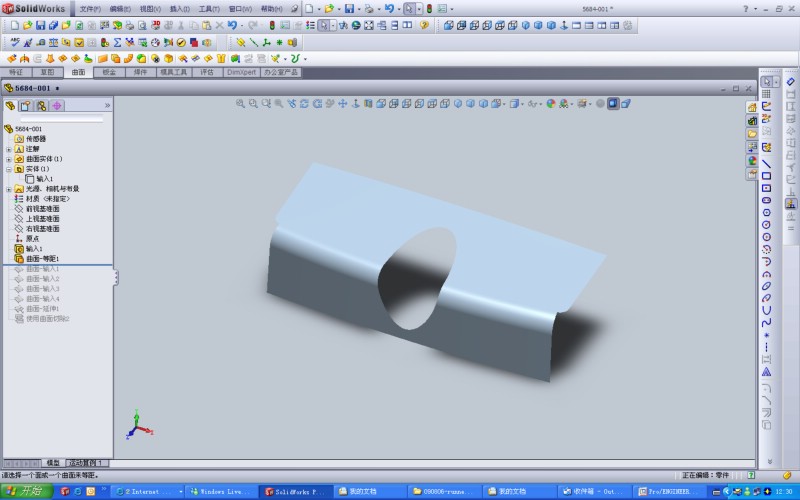
Task: Open the Pro/ENGINEER taskbar button
Action: pyautogui.click(x=669, y=491)
